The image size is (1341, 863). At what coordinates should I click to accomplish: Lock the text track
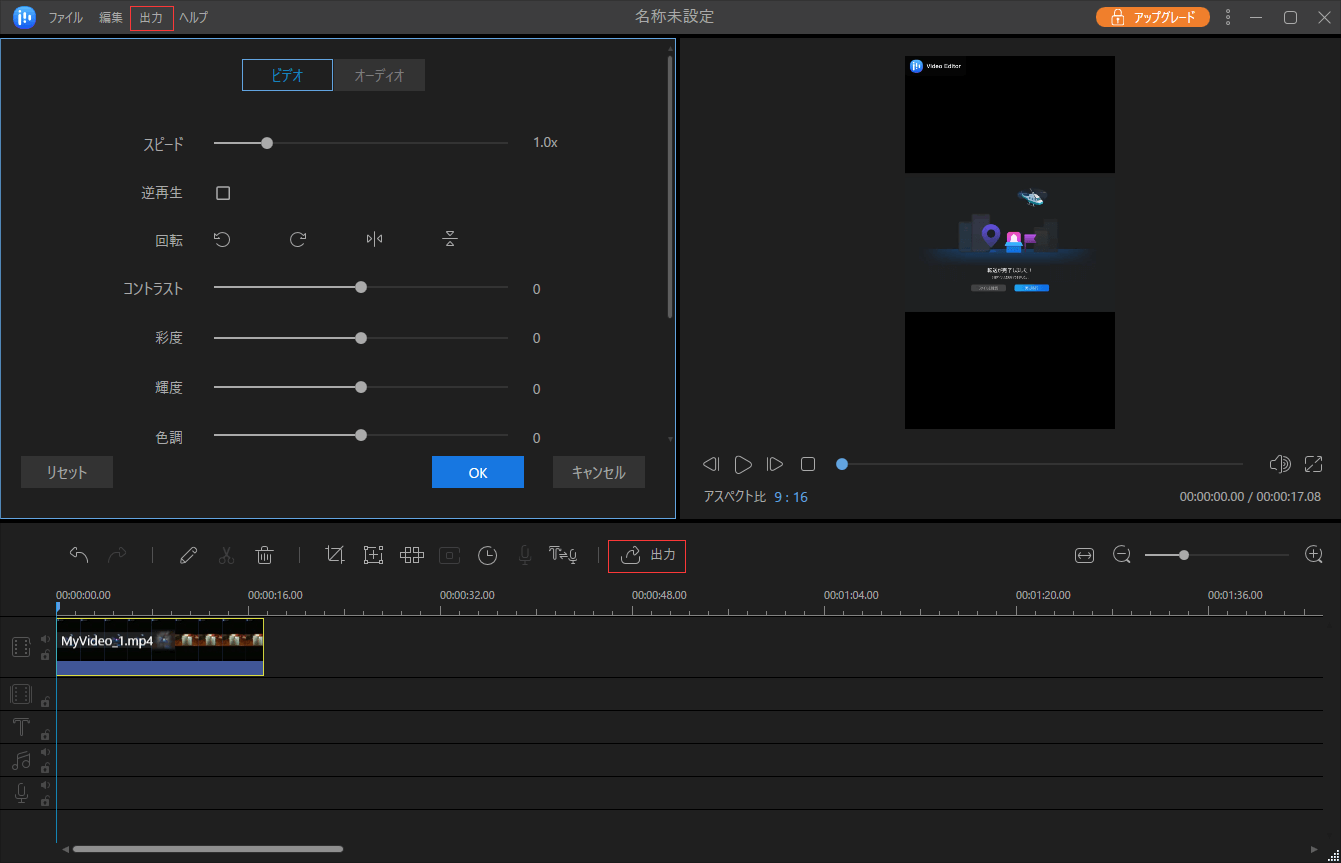(45, 735)
